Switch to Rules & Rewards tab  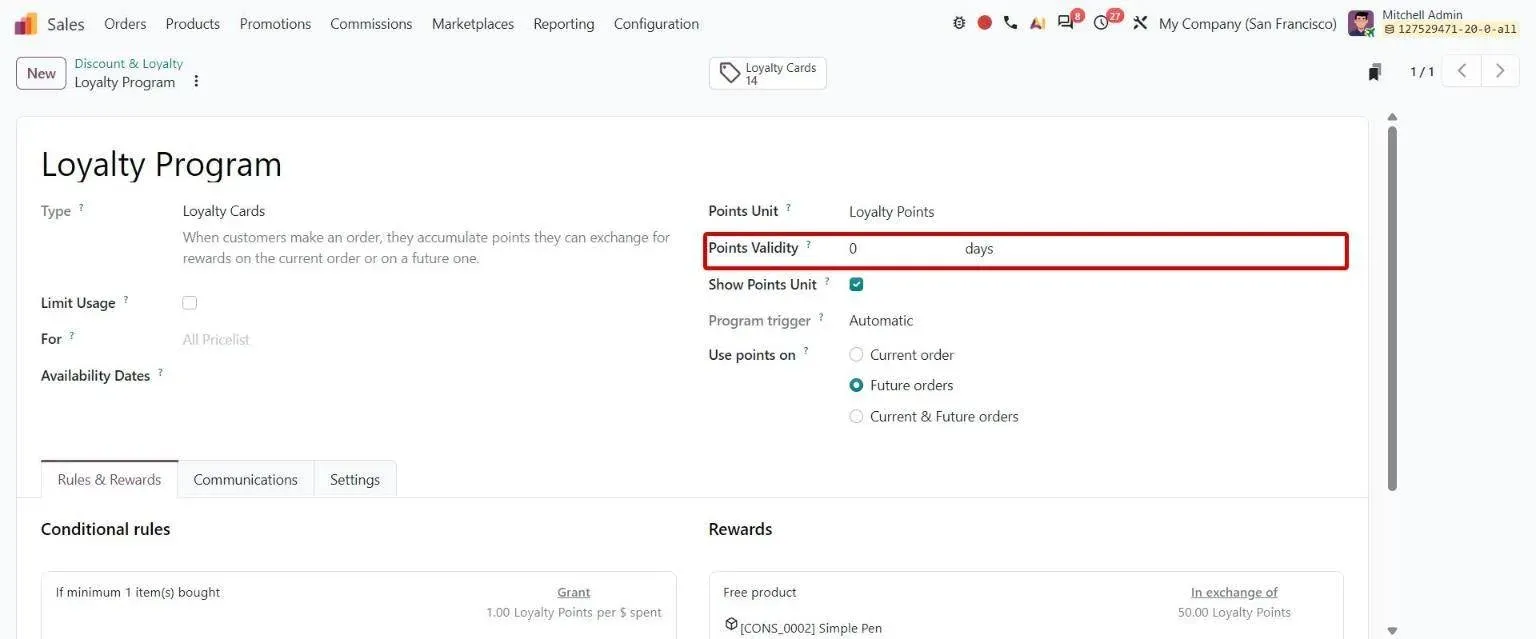click(109, 480)
